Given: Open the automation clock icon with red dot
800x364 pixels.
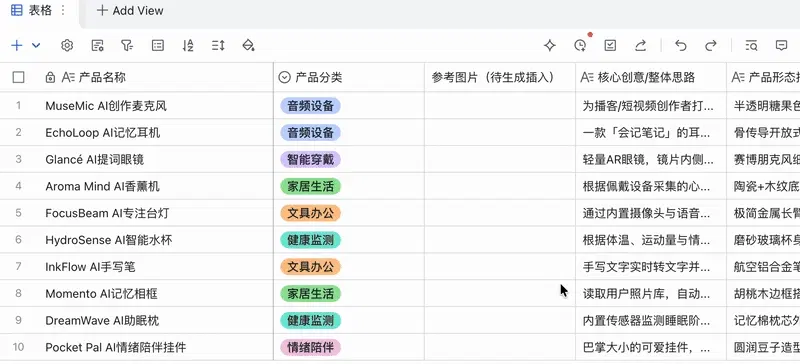Looking at the screenshot, I should [x=580, y=45].
